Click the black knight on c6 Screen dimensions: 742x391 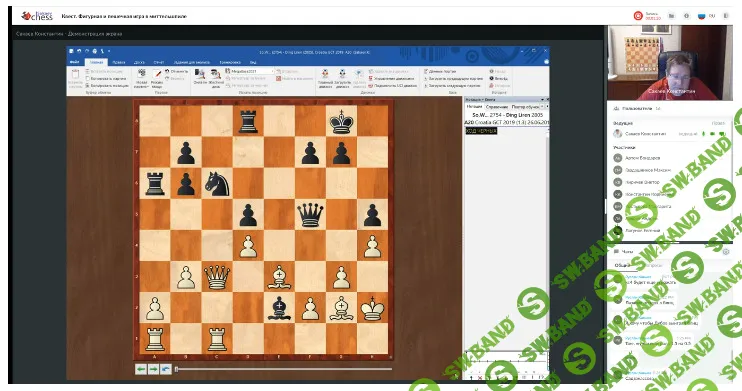pos(217,183)
